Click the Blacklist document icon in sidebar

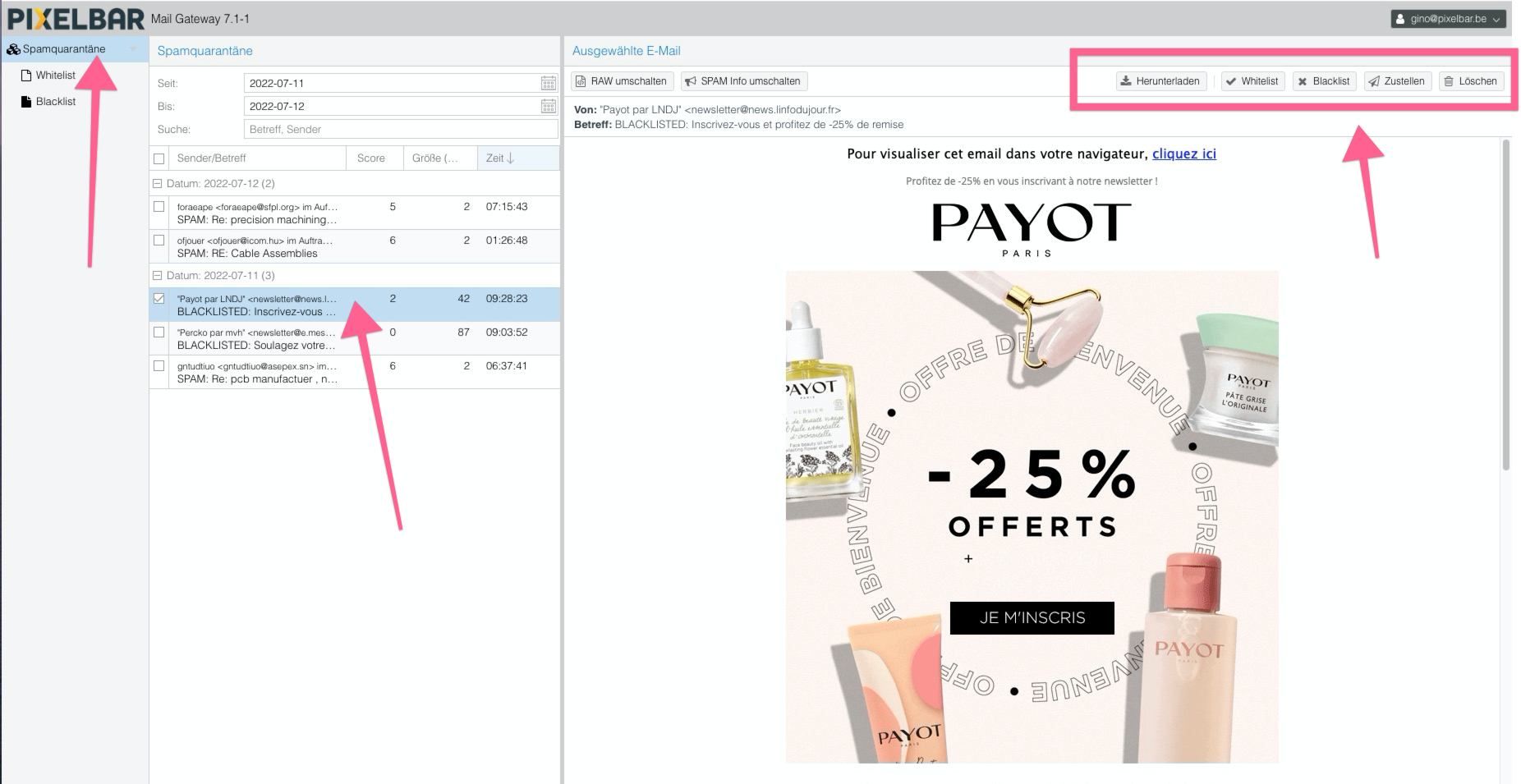point(26,102)
